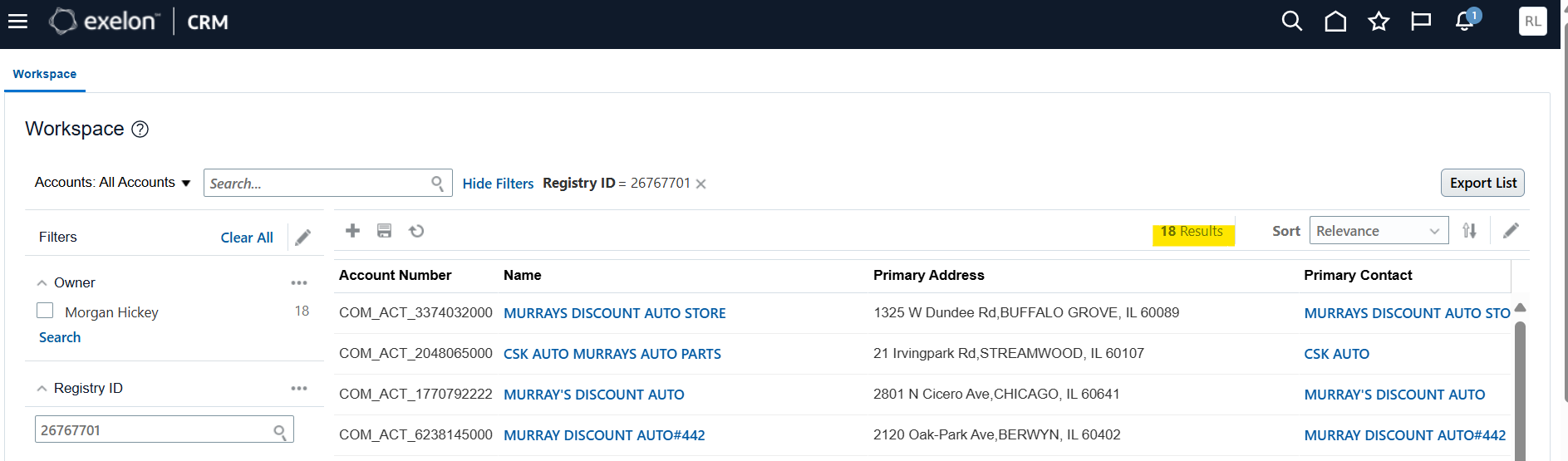The height and width of the screenshot is (461, 1568).
Task: Open global search magnifier in header
Action: point(1291,21)
